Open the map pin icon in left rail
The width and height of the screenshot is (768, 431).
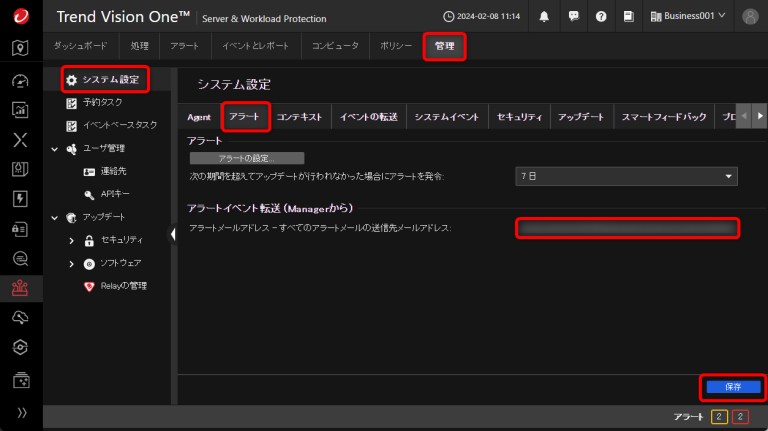[x=20, y=48]
